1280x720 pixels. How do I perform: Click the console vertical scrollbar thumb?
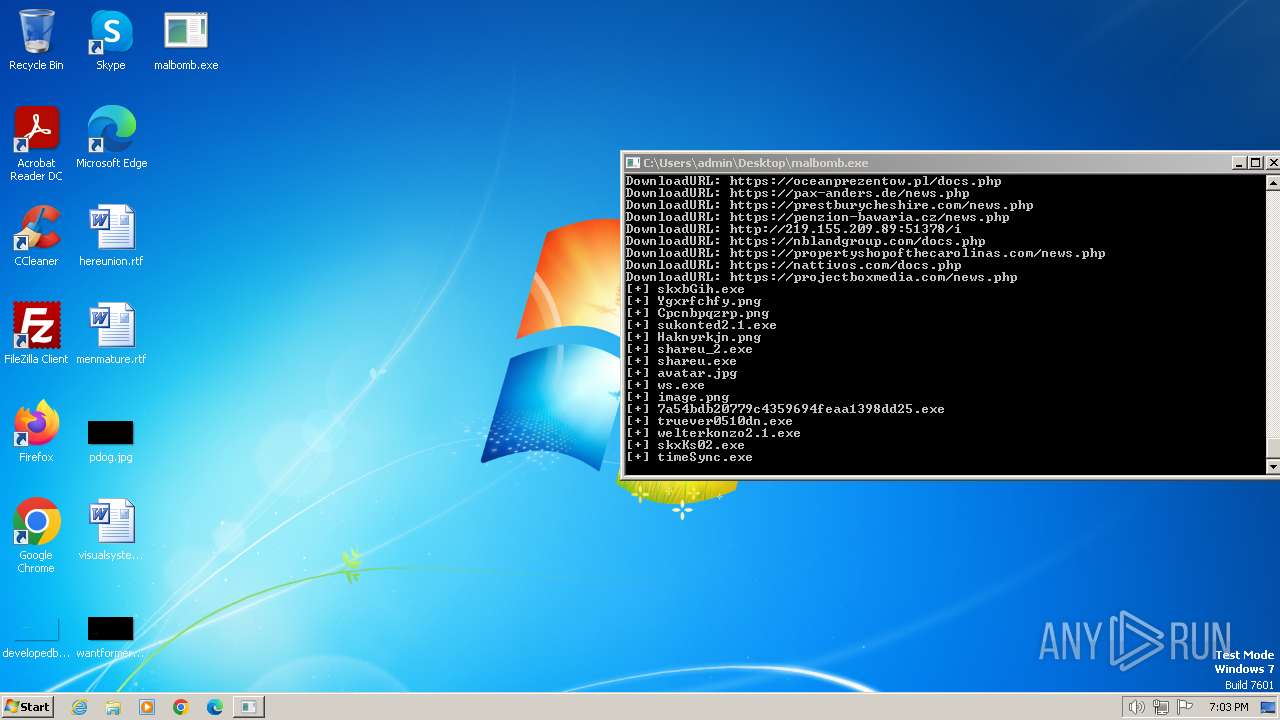(x=1273, y=448)
